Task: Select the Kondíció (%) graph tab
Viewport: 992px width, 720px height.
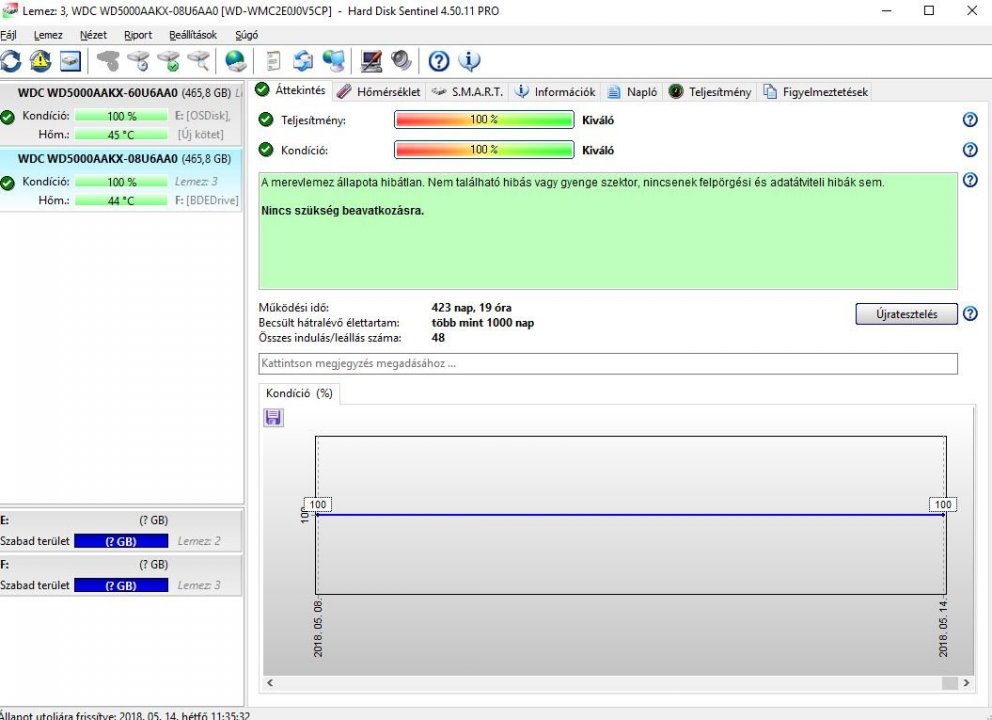Action: pos(299,394)
